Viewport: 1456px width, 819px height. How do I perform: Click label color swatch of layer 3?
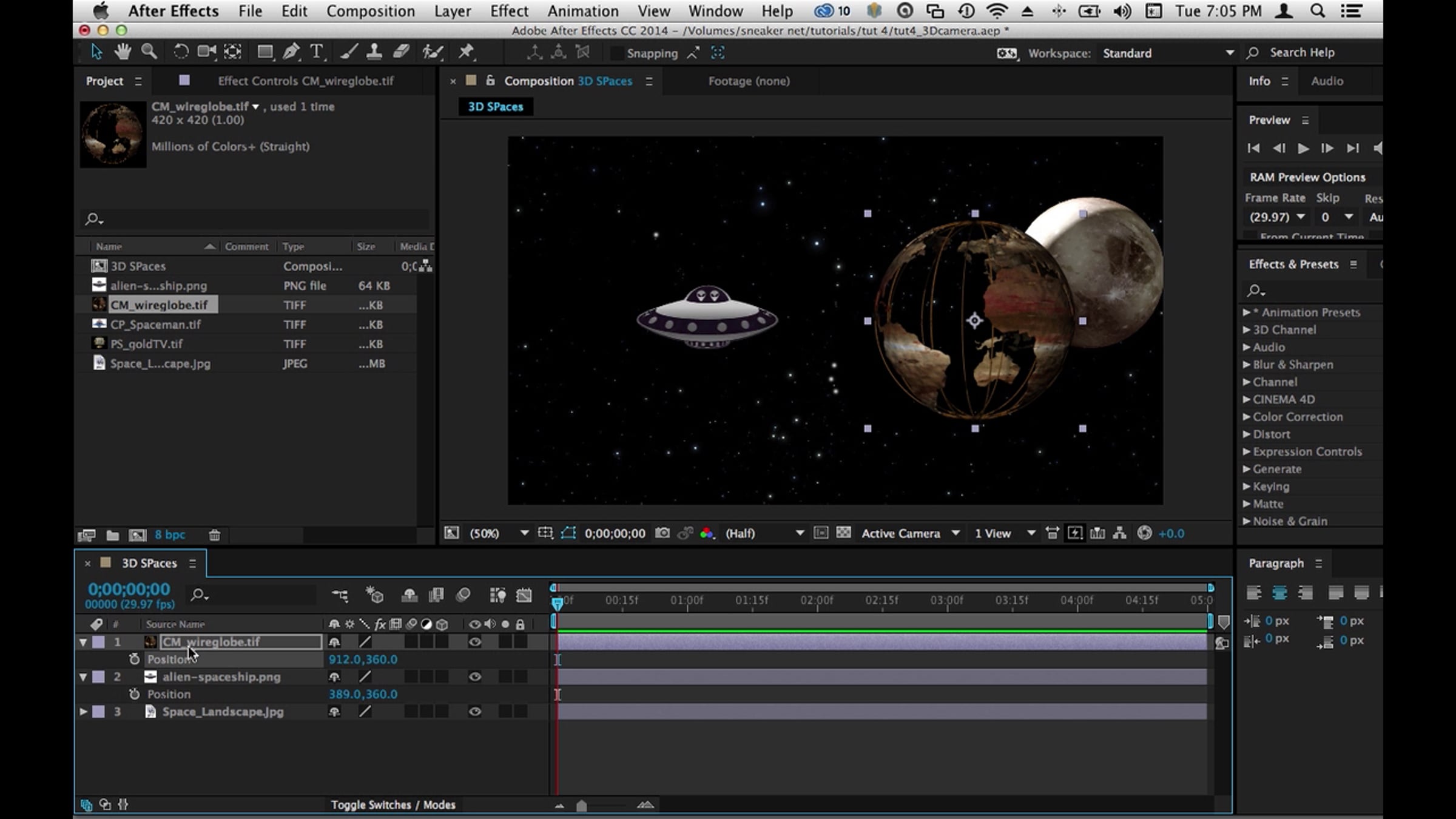click(98, 712)
